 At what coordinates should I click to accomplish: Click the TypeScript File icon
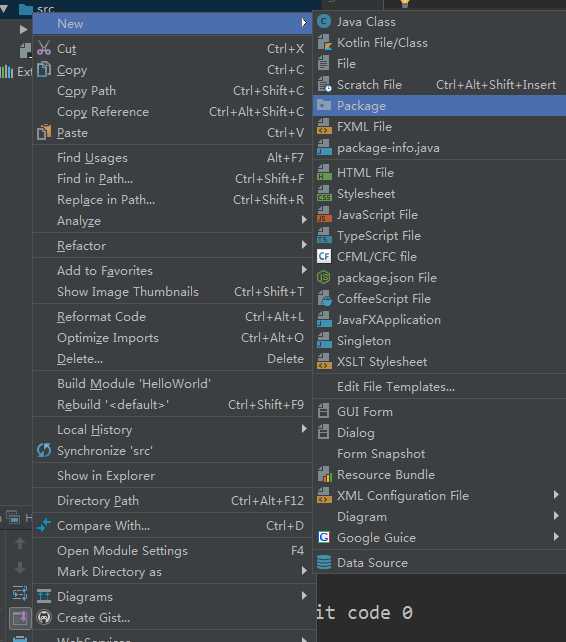tap(324, 235)
